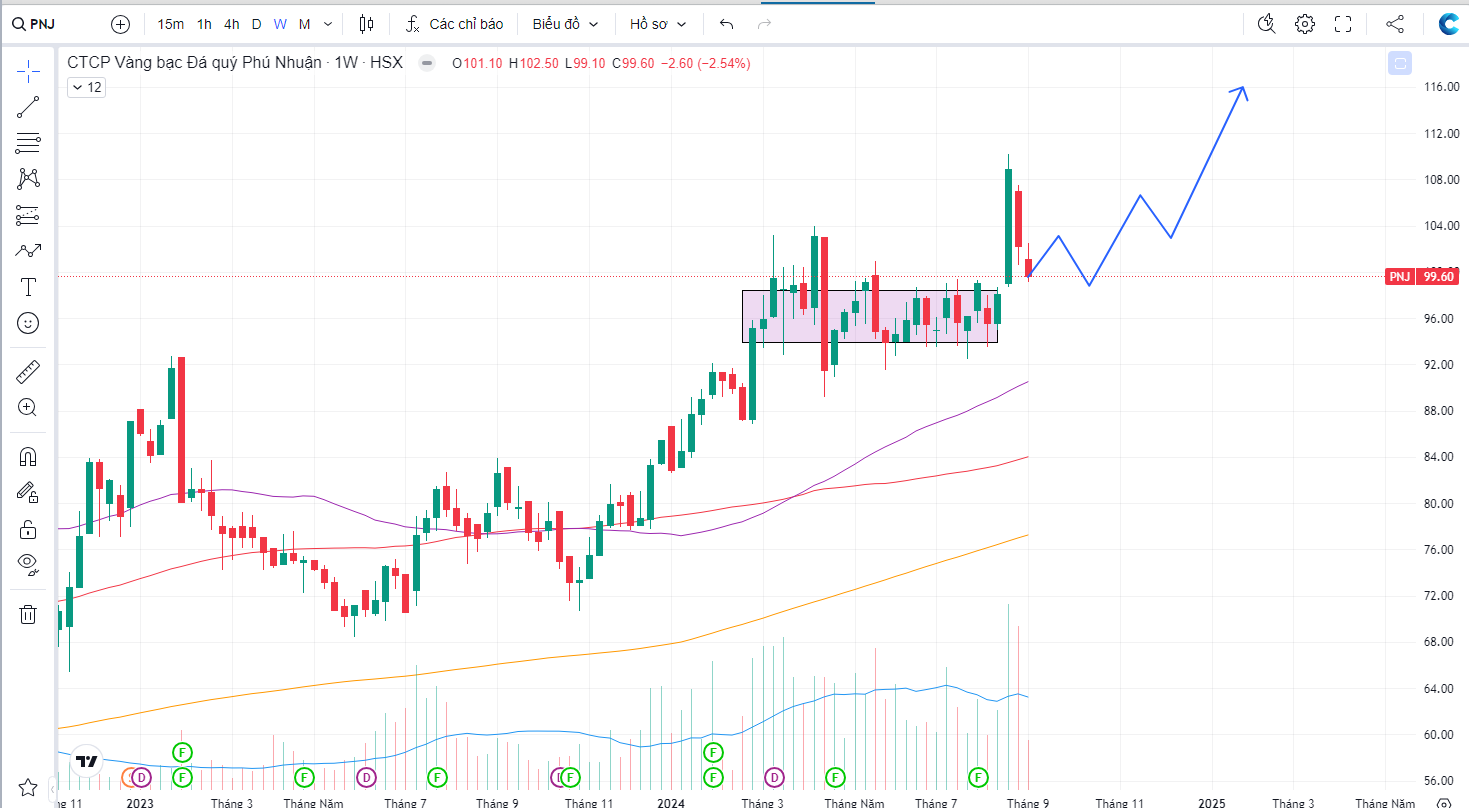Screen dimensions: 1469x808
Task: Open candlestick chart type selector
Action: click(367, 24)
